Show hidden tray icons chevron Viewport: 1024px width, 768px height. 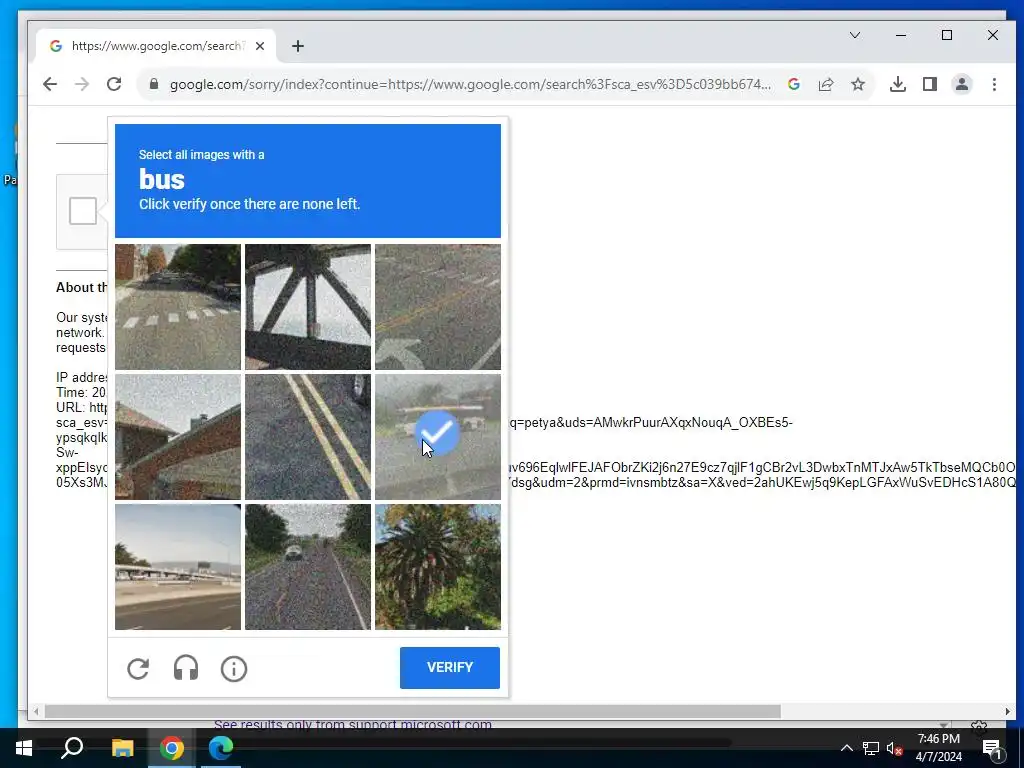(846, 748)
